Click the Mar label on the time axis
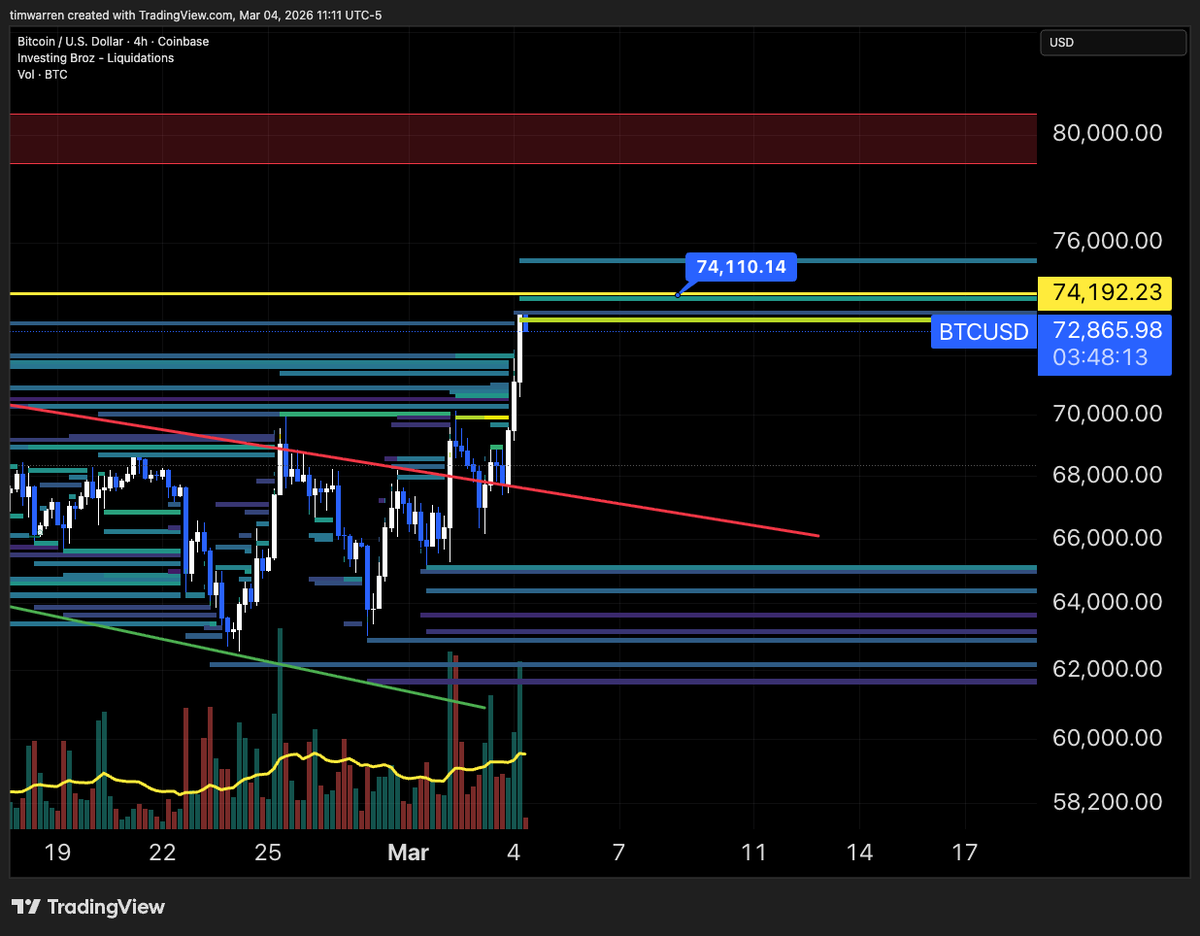This screenshot has height=936, width=1200. 408,853
